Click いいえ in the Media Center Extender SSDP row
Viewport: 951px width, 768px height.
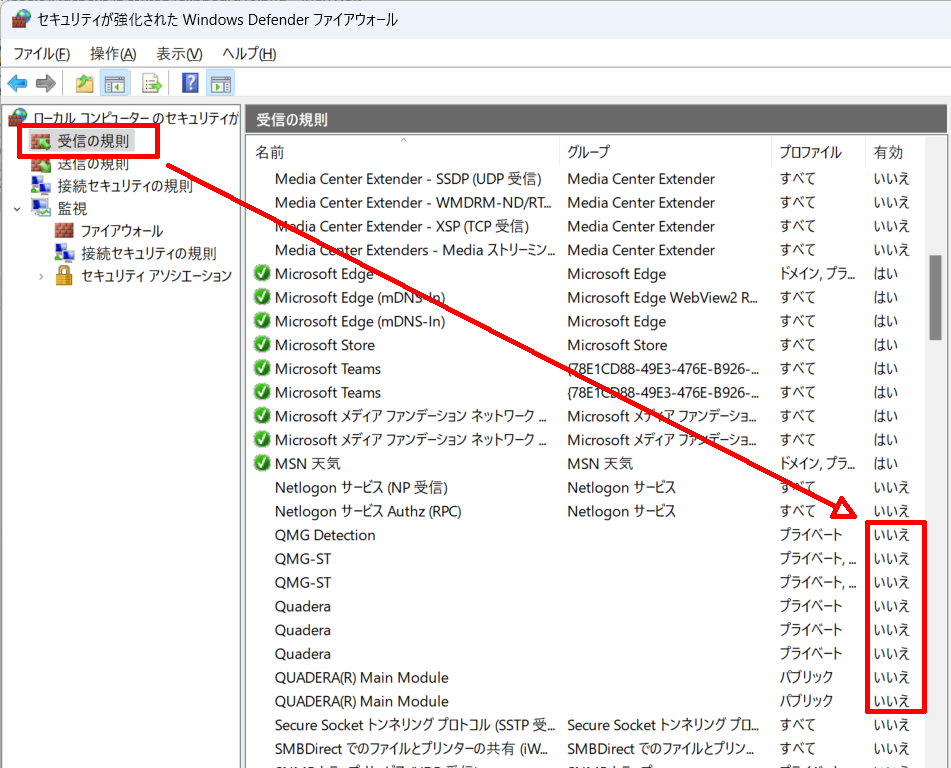click(892, 179)
